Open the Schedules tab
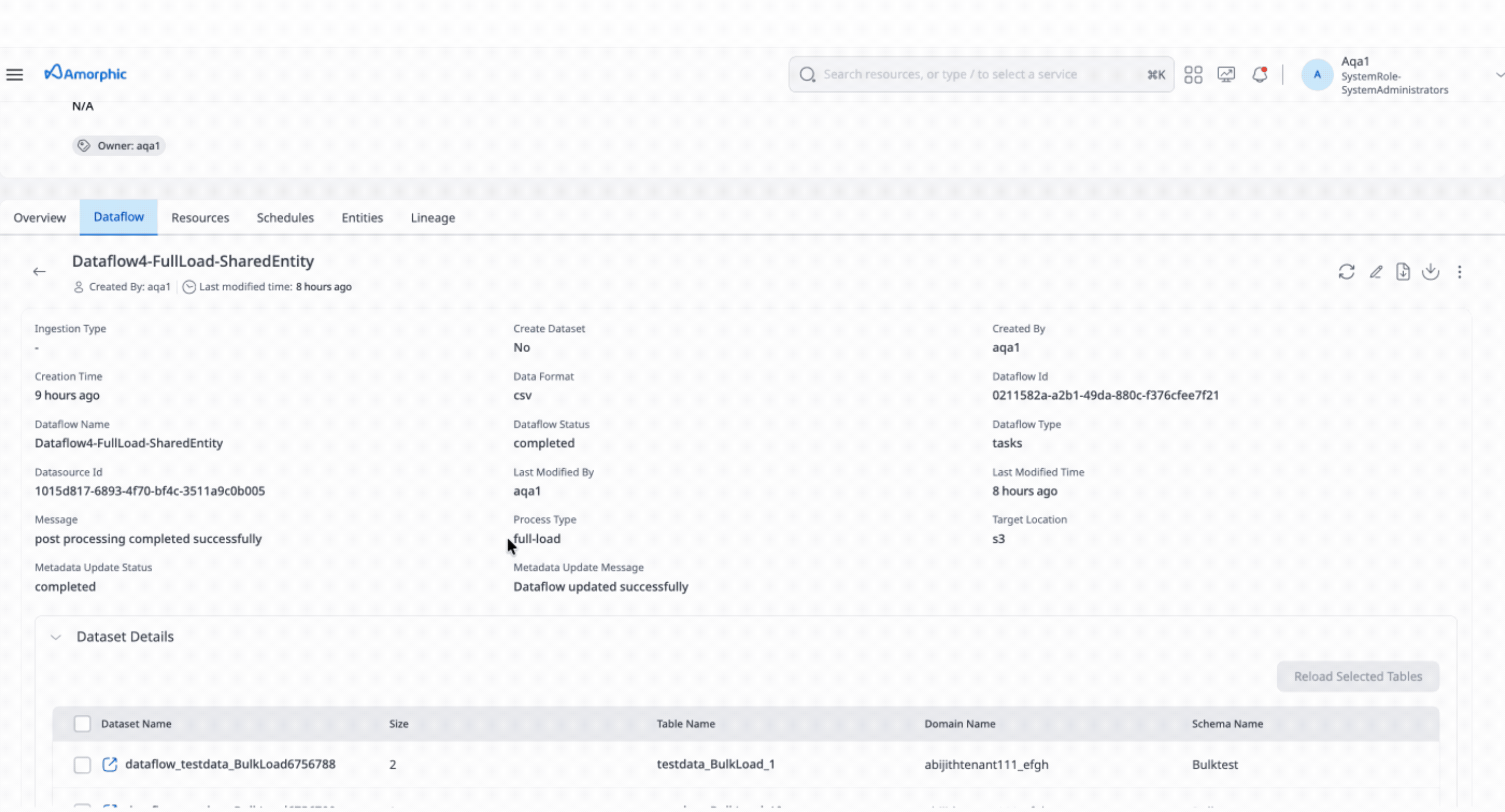 coord(285,218)
